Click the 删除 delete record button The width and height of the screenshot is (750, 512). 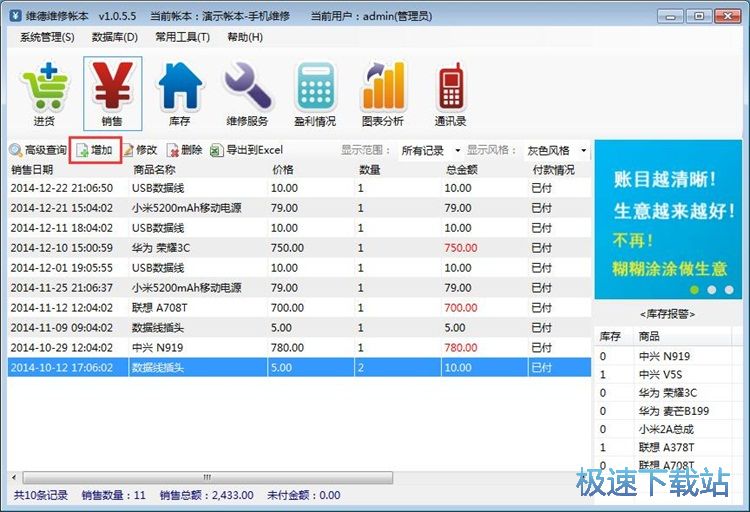185,150
